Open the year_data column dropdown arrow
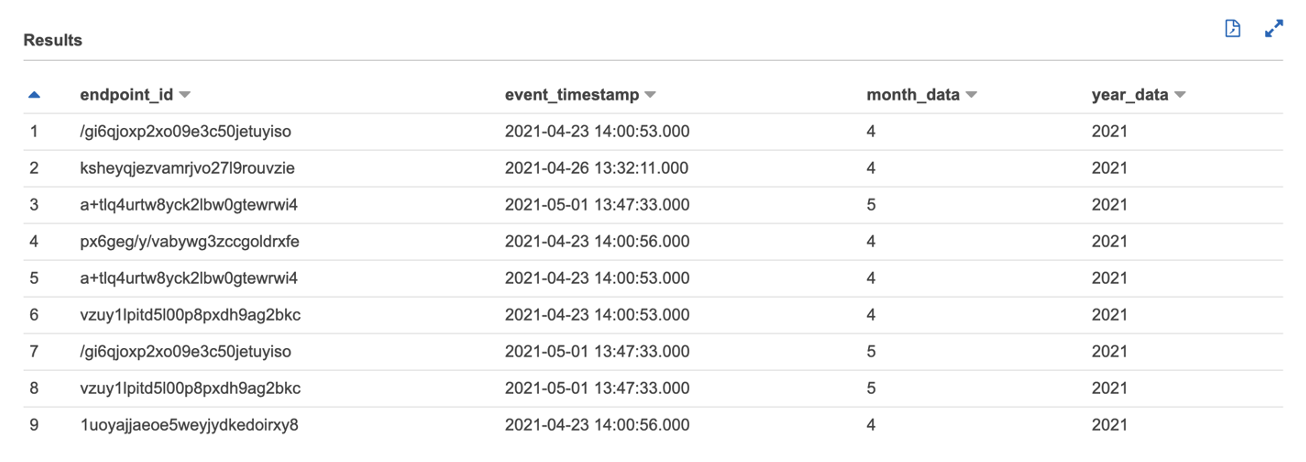The width and height of the screenshot is (1306, 462). click(x=1180, y=96)
